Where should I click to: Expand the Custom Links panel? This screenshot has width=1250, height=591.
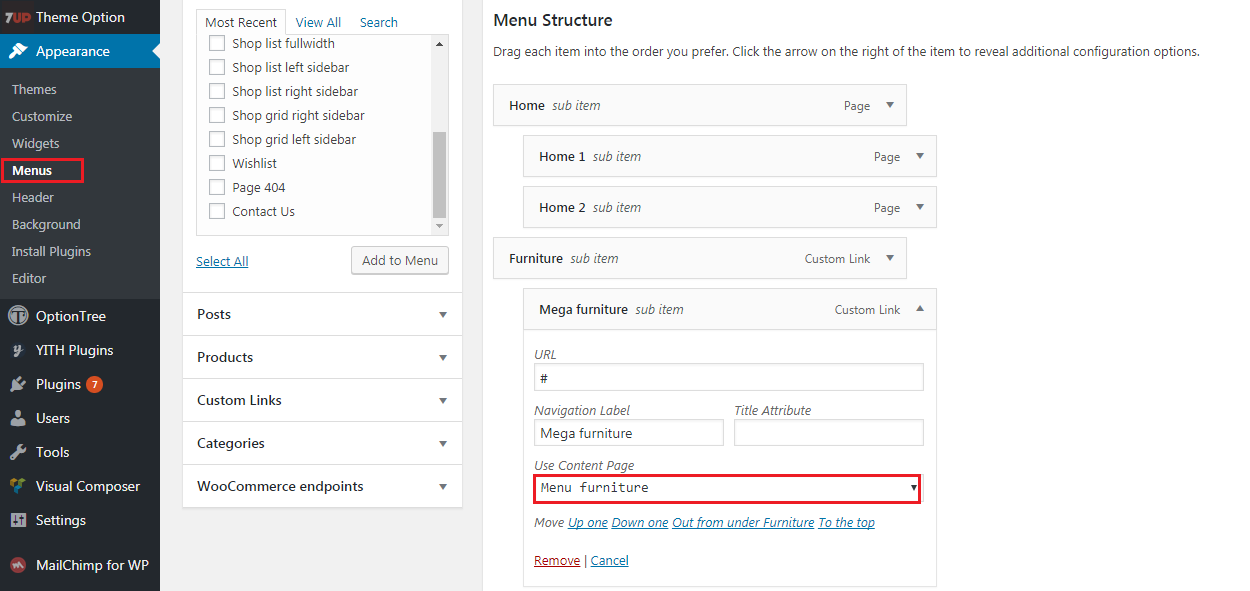tap(322, 400)
